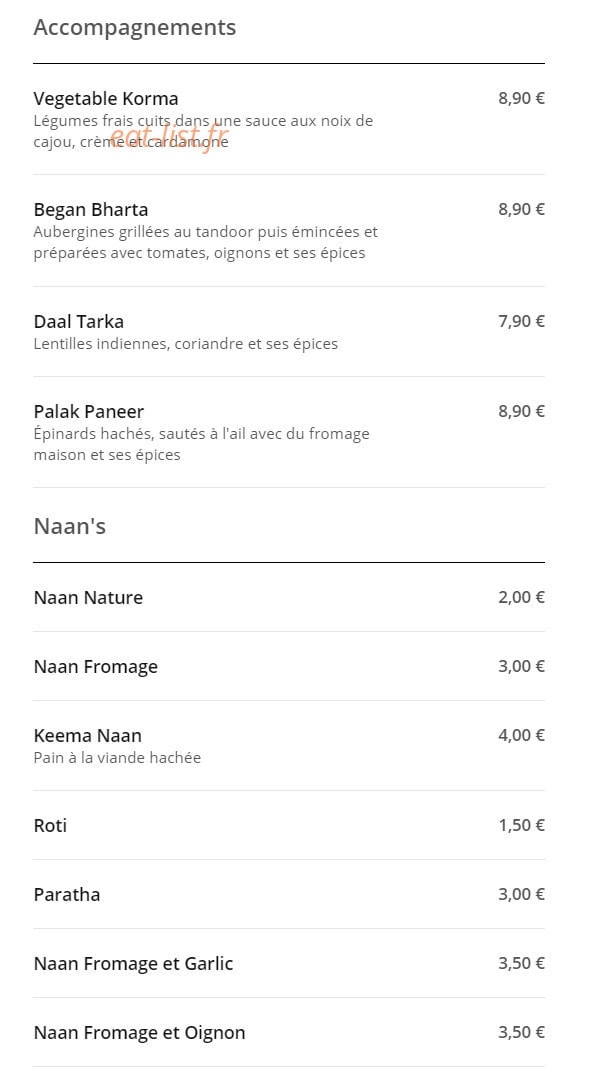Click the Naan's section heading
The image size is (606, 1069).
pyautogui.click(x=70, y=526)
